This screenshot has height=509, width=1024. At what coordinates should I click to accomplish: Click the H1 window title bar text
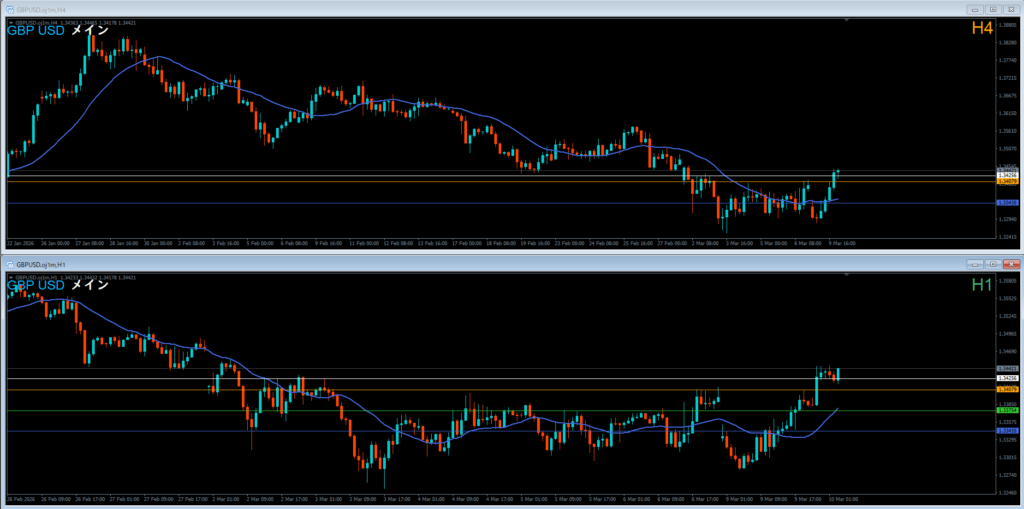point(46,264)
